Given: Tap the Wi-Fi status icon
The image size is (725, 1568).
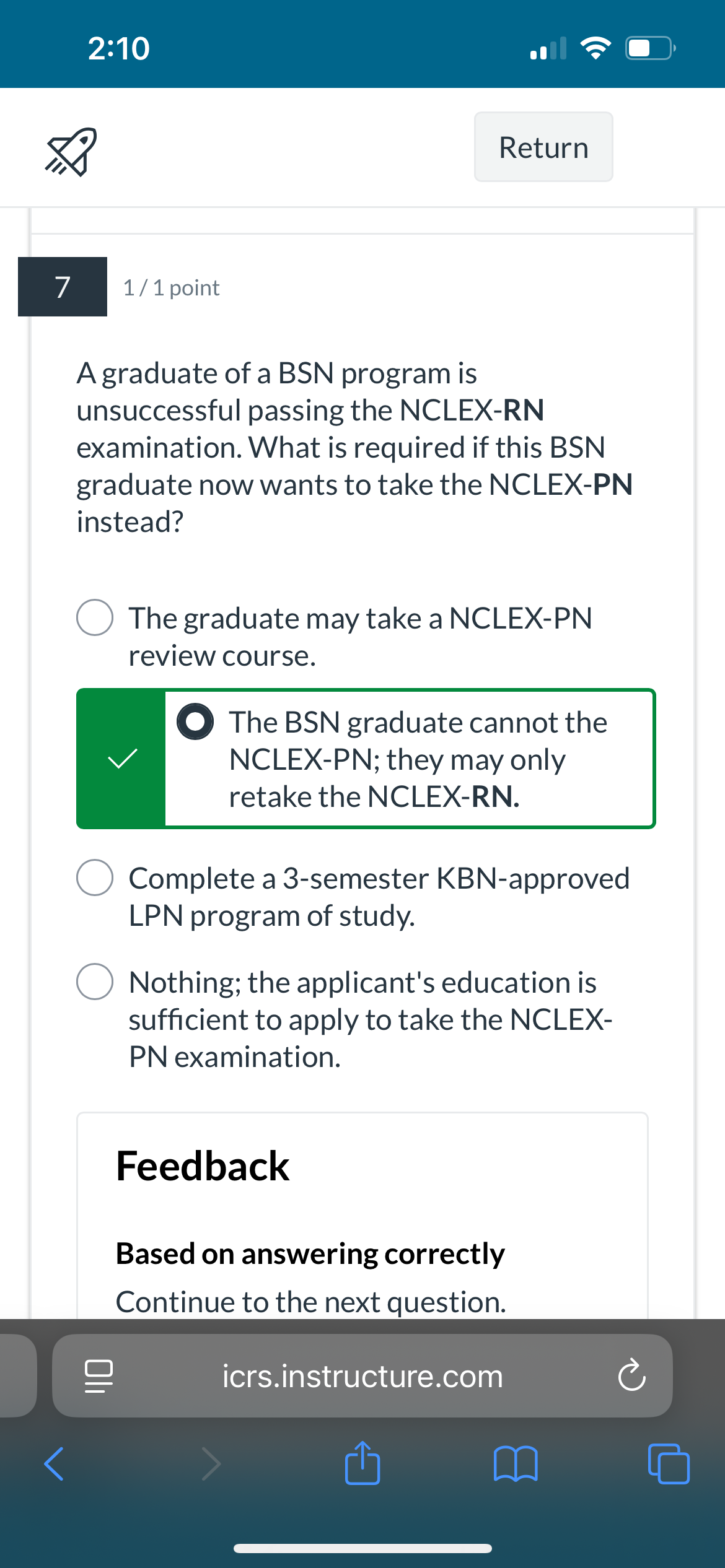Looking at the screenshot, I should [595, 48].
